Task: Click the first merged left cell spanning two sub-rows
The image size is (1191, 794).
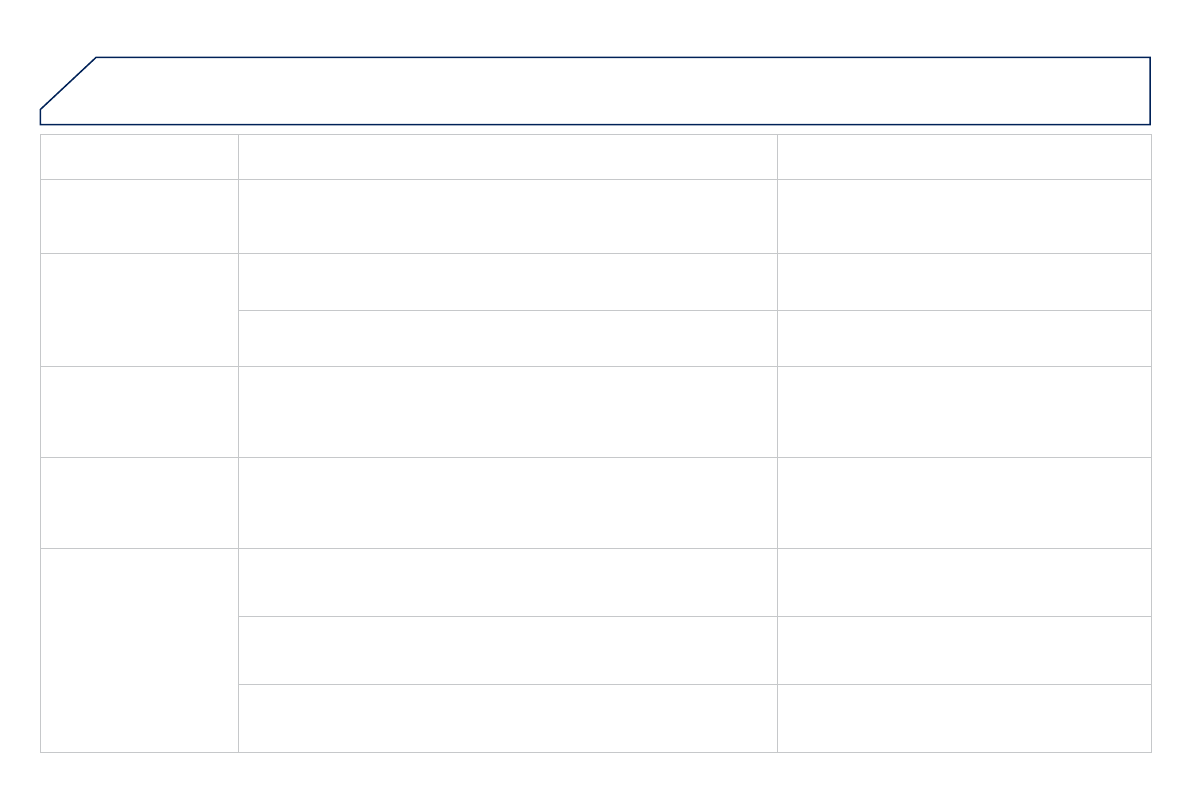Action: 139,310
